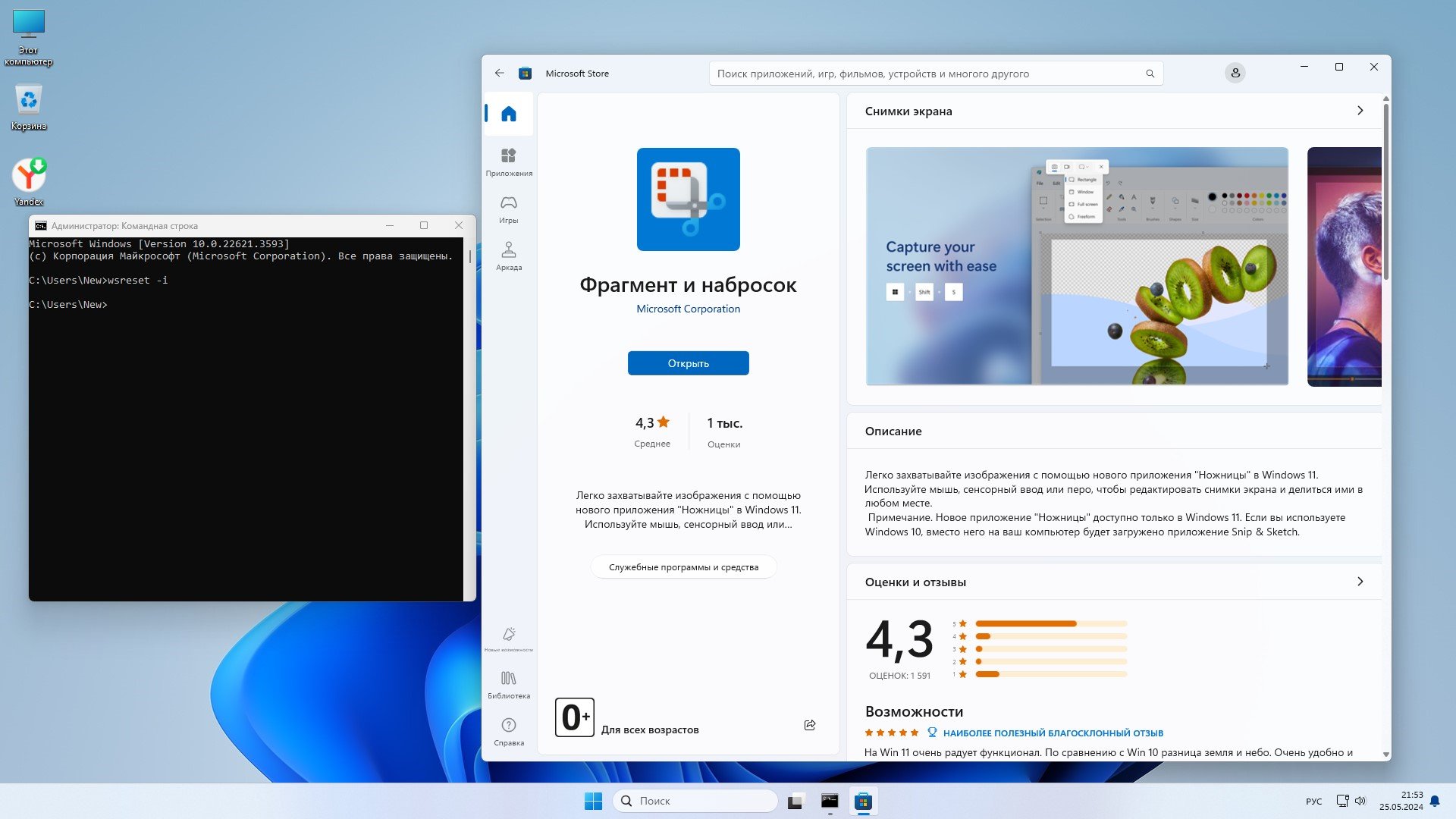Viewport: 1456px width, 819px height.
Task: Open the kiwi screenshot thumbnail
Action: click(x=1077, y=266)
